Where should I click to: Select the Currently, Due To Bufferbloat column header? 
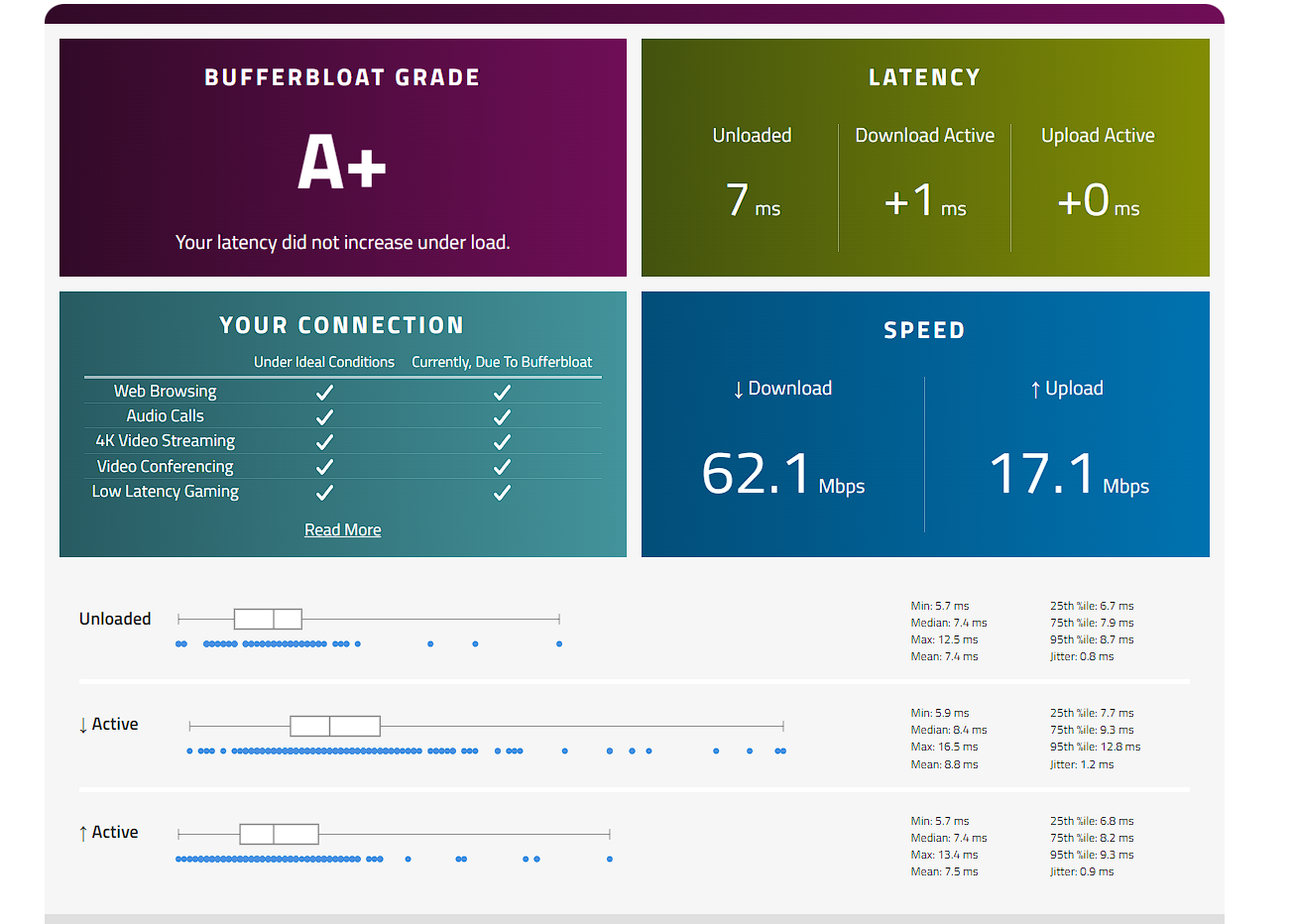[502, 362]
